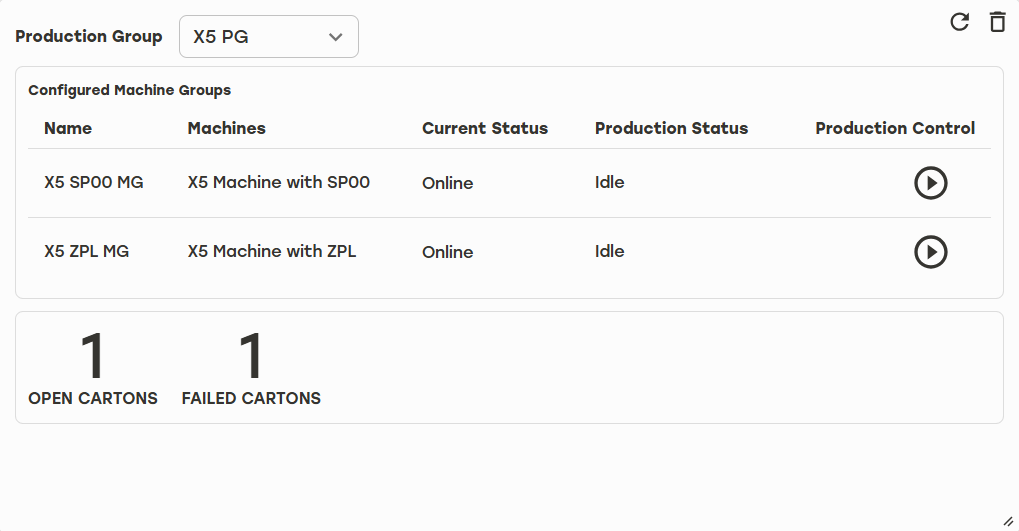Click the Production Control column header

pyautogui.click(x=895, y=128)
